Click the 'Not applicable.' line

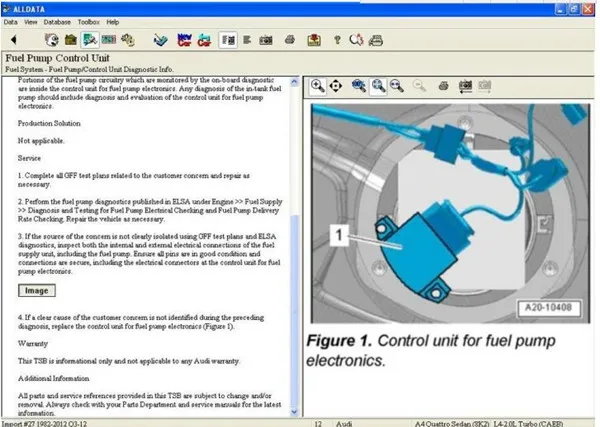[x=41, y=140]
